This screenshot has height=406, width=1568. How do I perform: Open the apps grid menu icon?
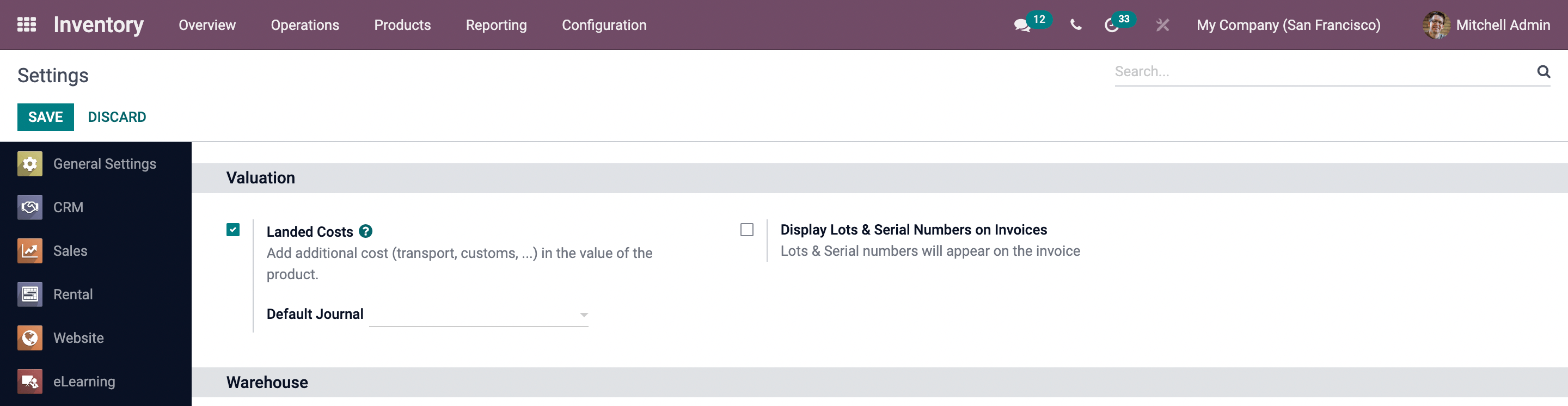(26, 24)
